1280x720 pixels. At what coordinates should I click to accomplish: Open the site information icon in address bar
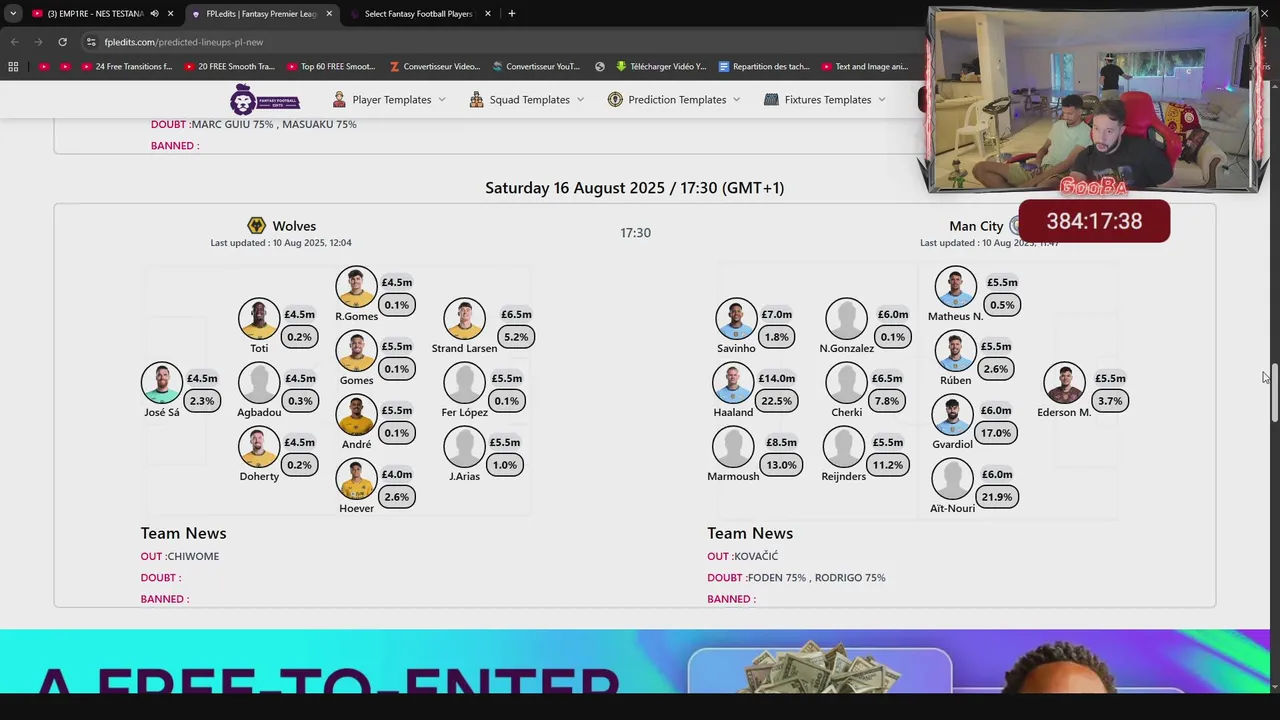91,42
